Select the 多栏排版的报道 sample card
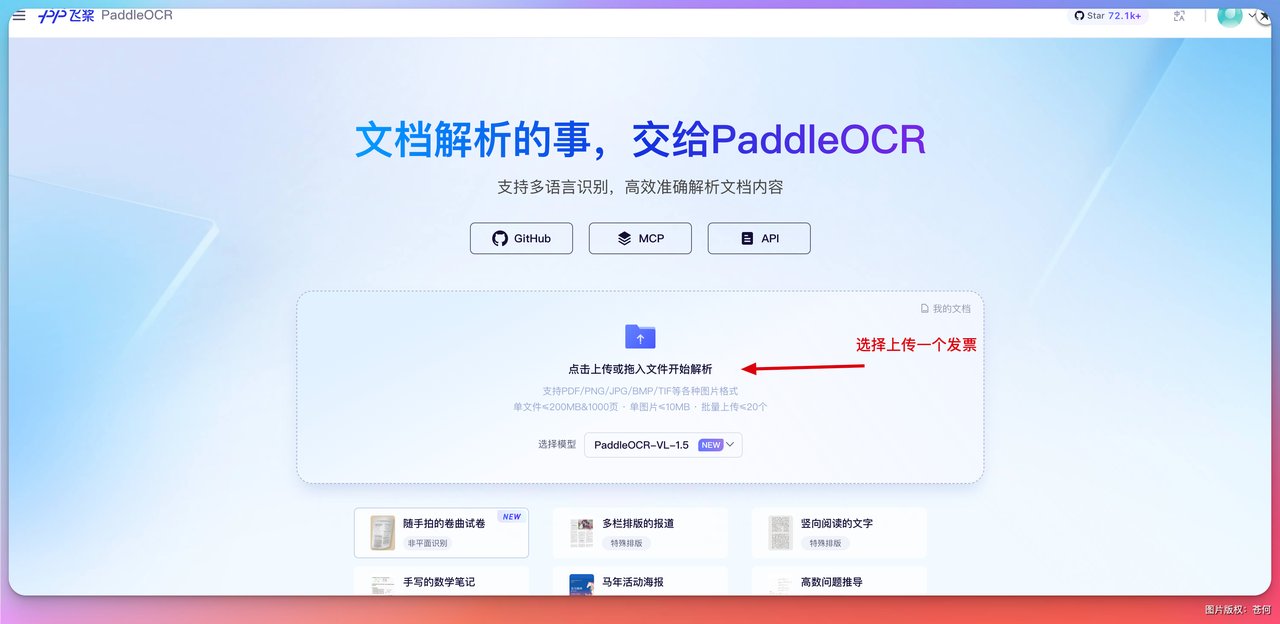This screenshot has width=1280, height=624. [640, 532]
